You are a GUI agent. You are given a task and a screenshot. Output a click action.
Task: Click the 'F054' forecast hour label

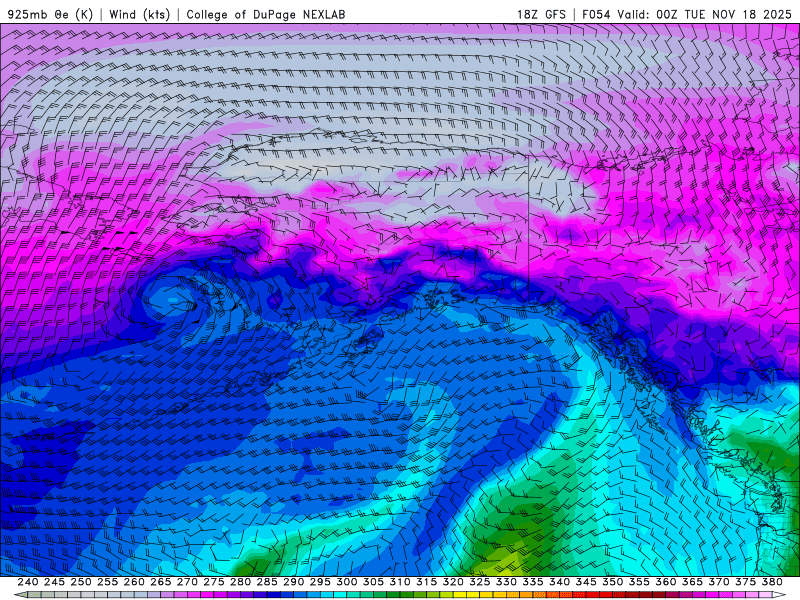[596, 14]
